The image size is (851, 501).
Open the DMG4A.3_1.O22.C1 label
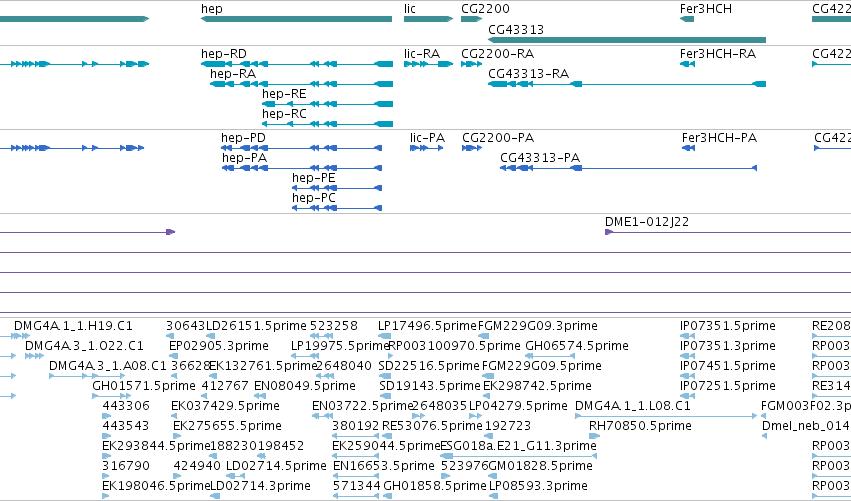point(84,346)
